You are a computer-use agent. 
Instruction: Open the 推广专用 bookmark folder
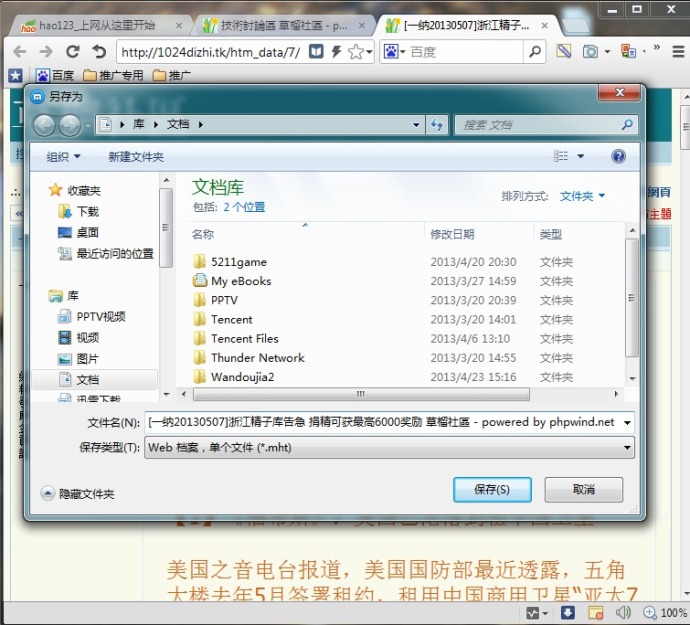[114, 76]
